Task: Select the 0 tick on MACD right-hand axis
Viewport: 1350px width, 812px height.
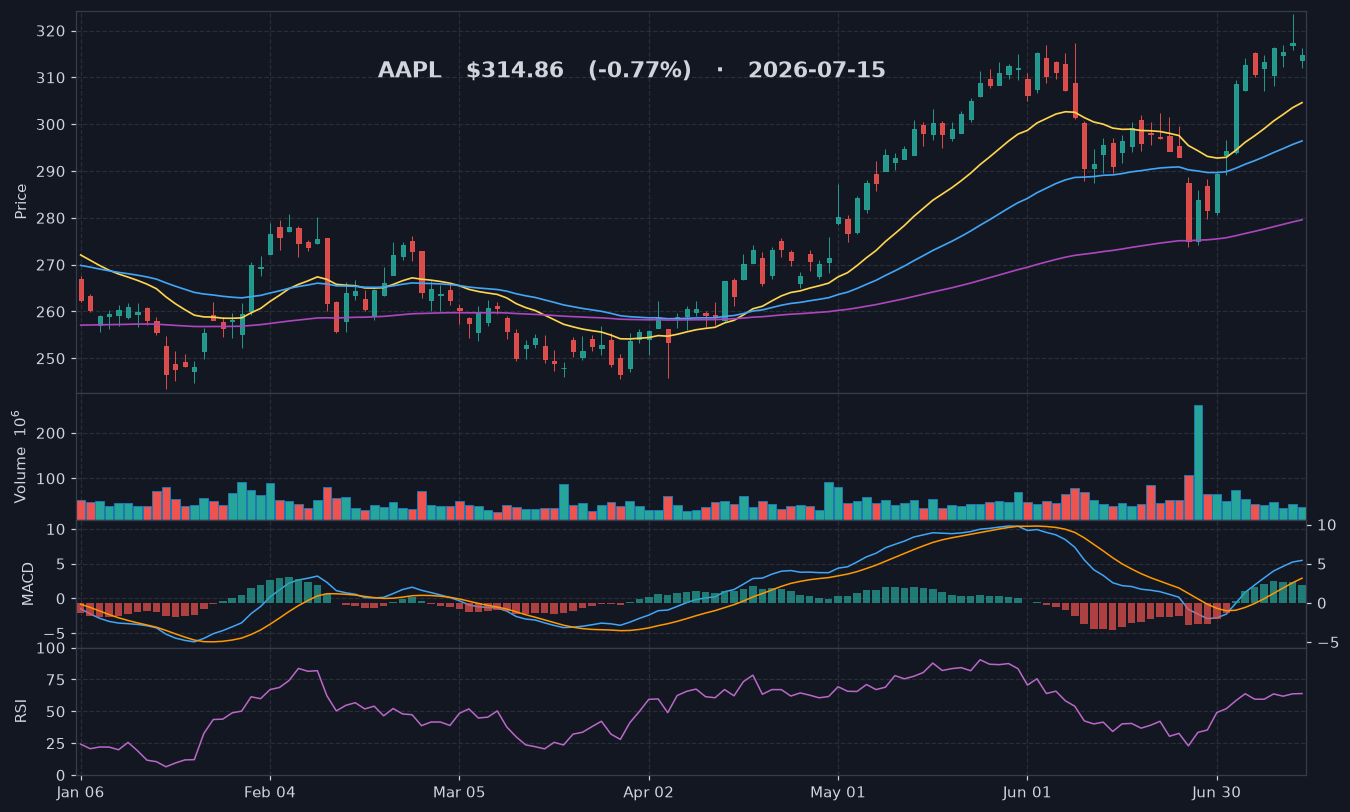Action: coord(1322,603)
